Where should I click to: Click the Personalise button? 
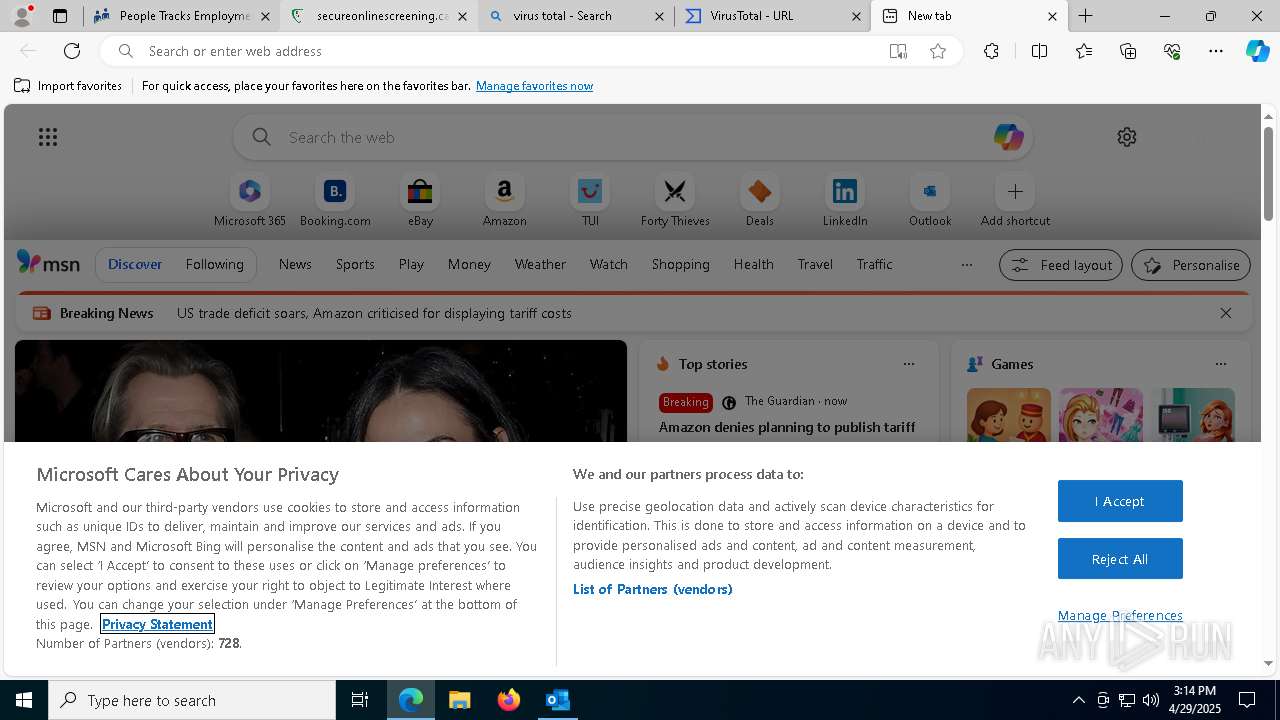(1191, 265)
